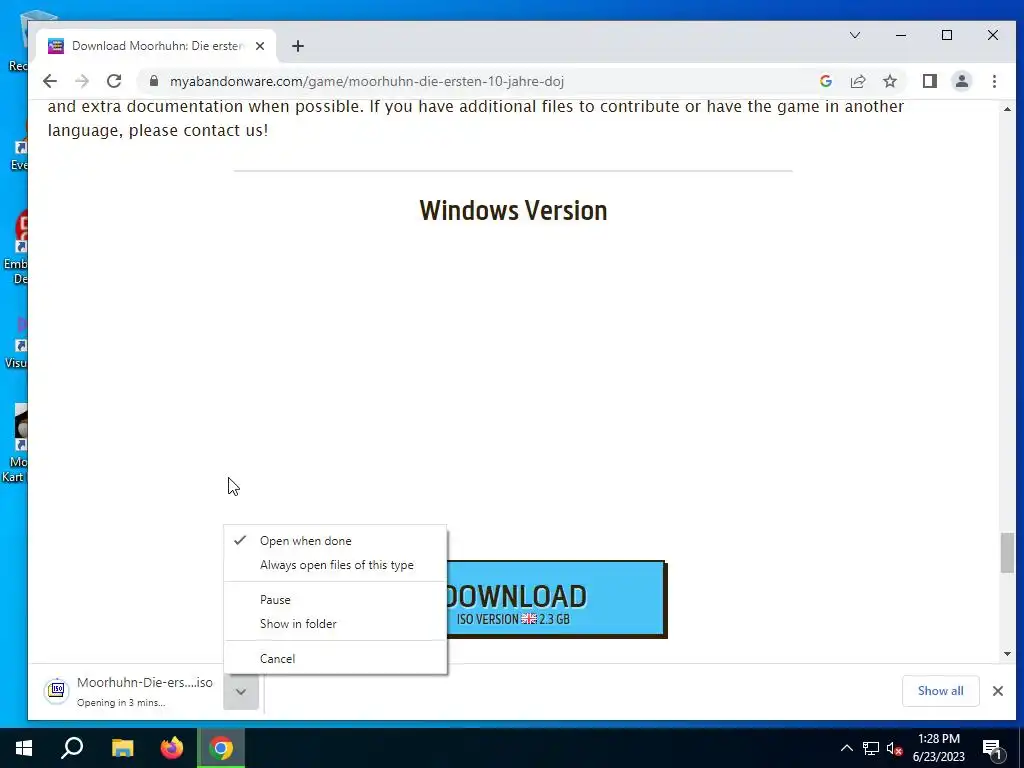Screen dimensions: 1024x768
Task: Minimize the Chrome window
Action: tap(901, 35)
